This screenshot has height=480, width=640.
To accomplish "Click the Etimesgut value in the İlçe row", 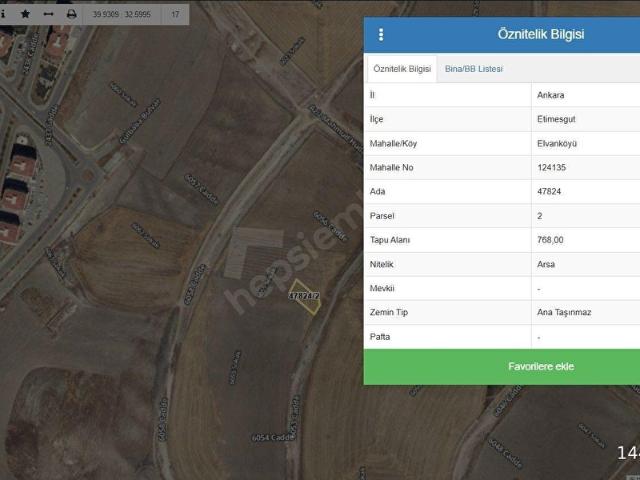I will pos(555,120).
